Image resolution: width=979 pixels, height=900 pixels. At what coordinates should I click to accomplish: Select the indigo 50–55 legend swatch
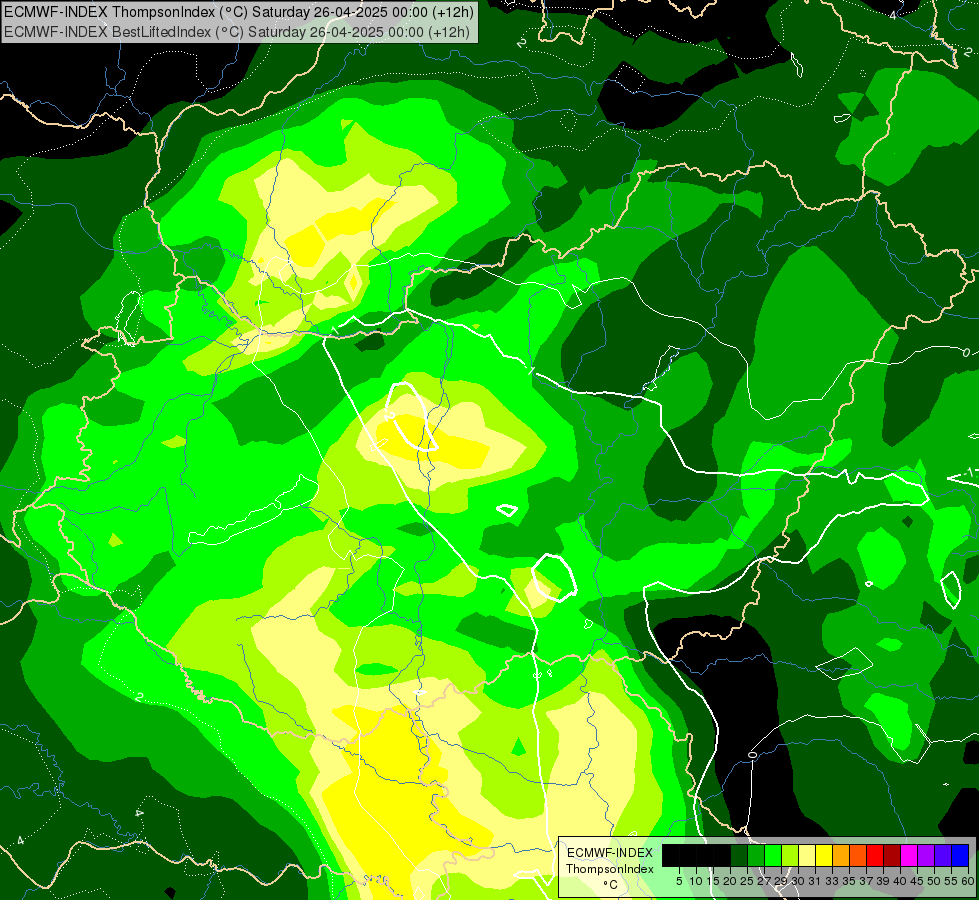click(943, 855)
